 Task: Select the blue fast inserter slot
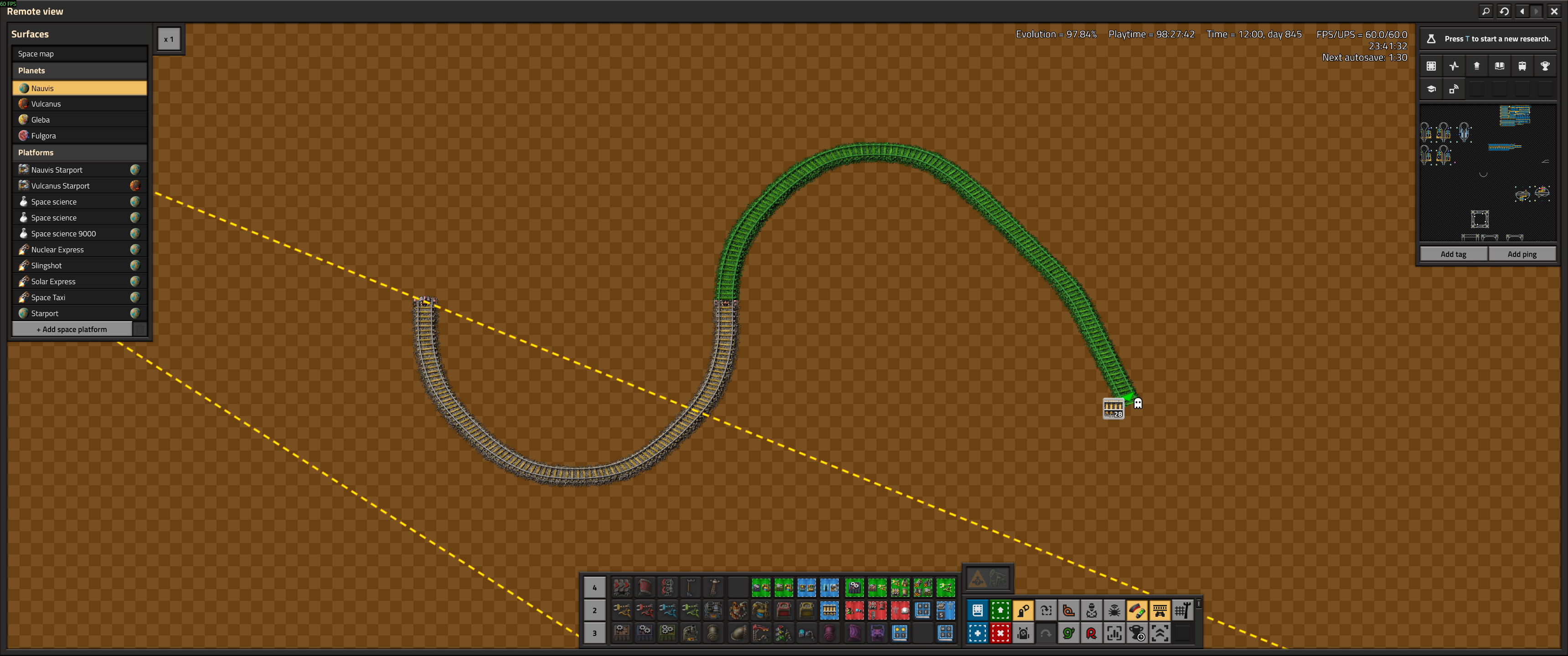(x=667, y=610)
